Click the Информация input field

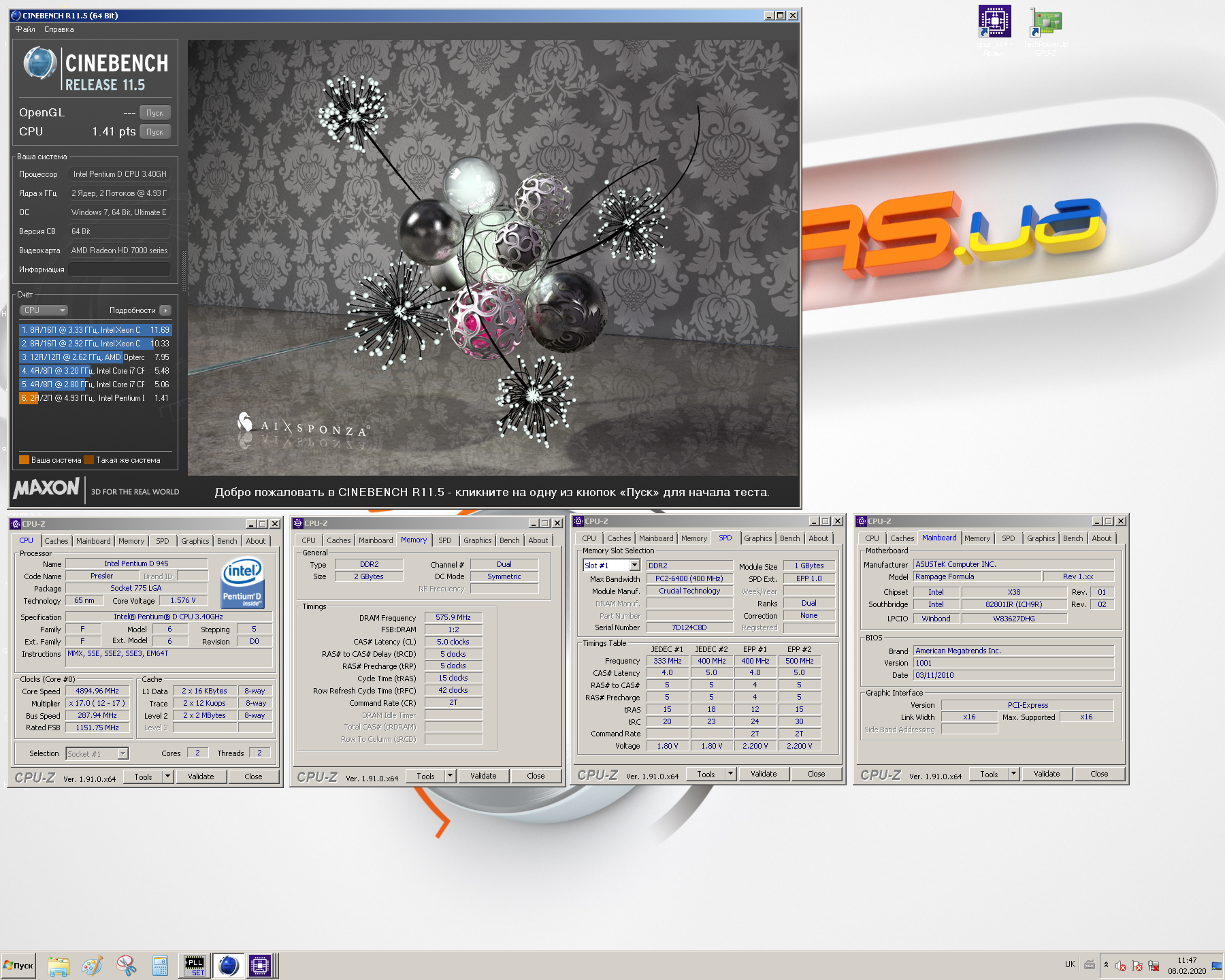coord(120,269)
